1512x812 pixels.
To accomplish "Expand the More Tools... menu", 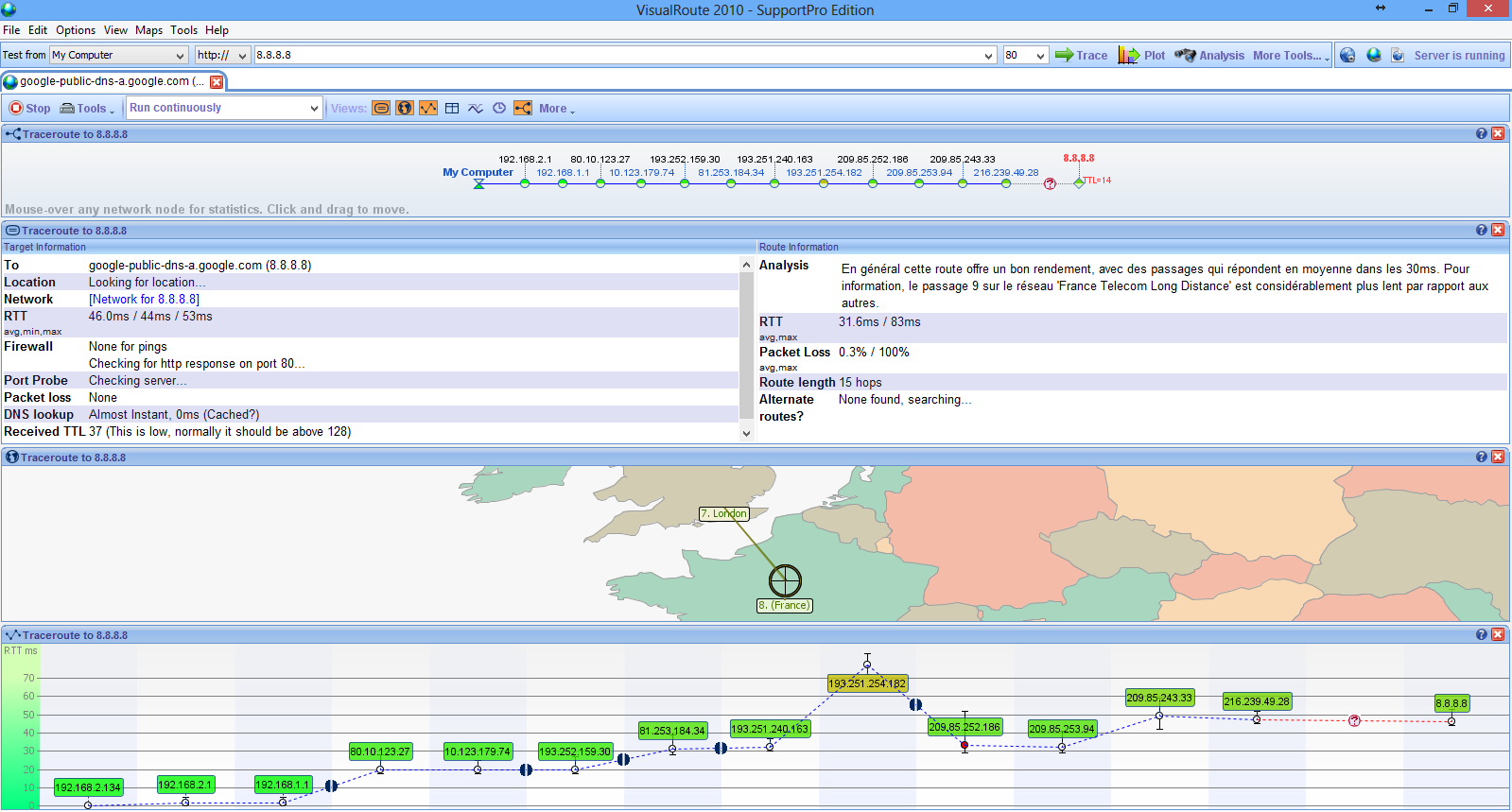I will click(x=1291, y=55).
